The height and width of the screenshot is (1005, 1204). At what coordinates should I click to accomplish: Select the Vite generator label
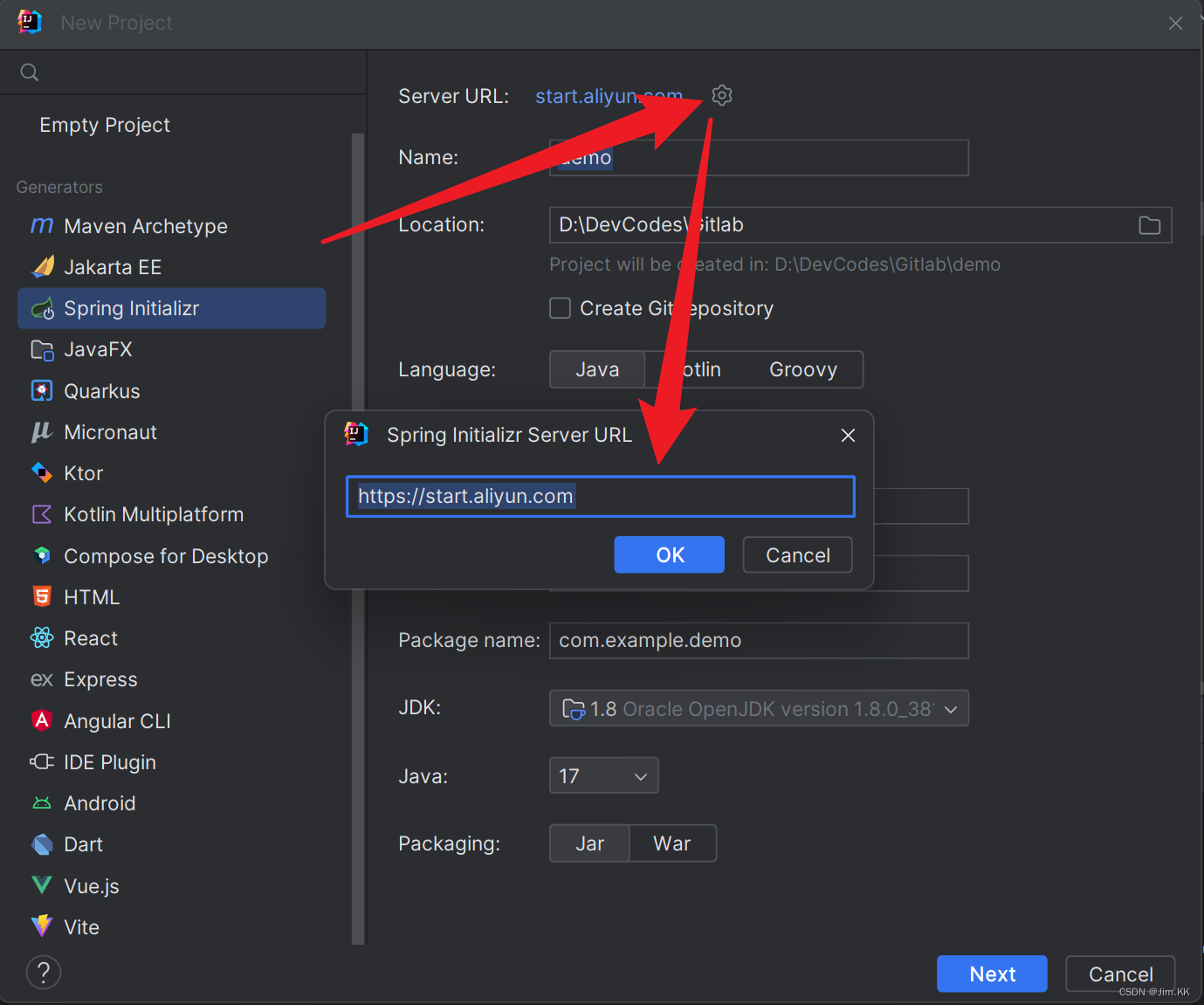tap(81, 927)
